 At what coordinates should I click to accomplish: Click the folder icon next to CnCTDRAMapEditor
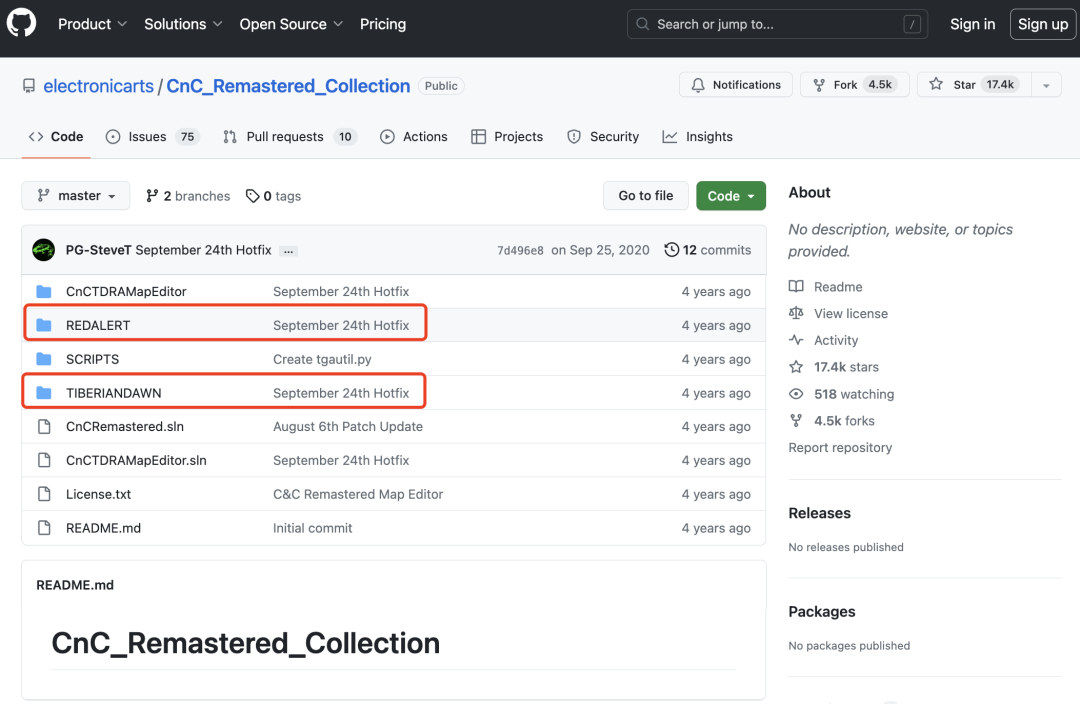(x=44, y=291)
